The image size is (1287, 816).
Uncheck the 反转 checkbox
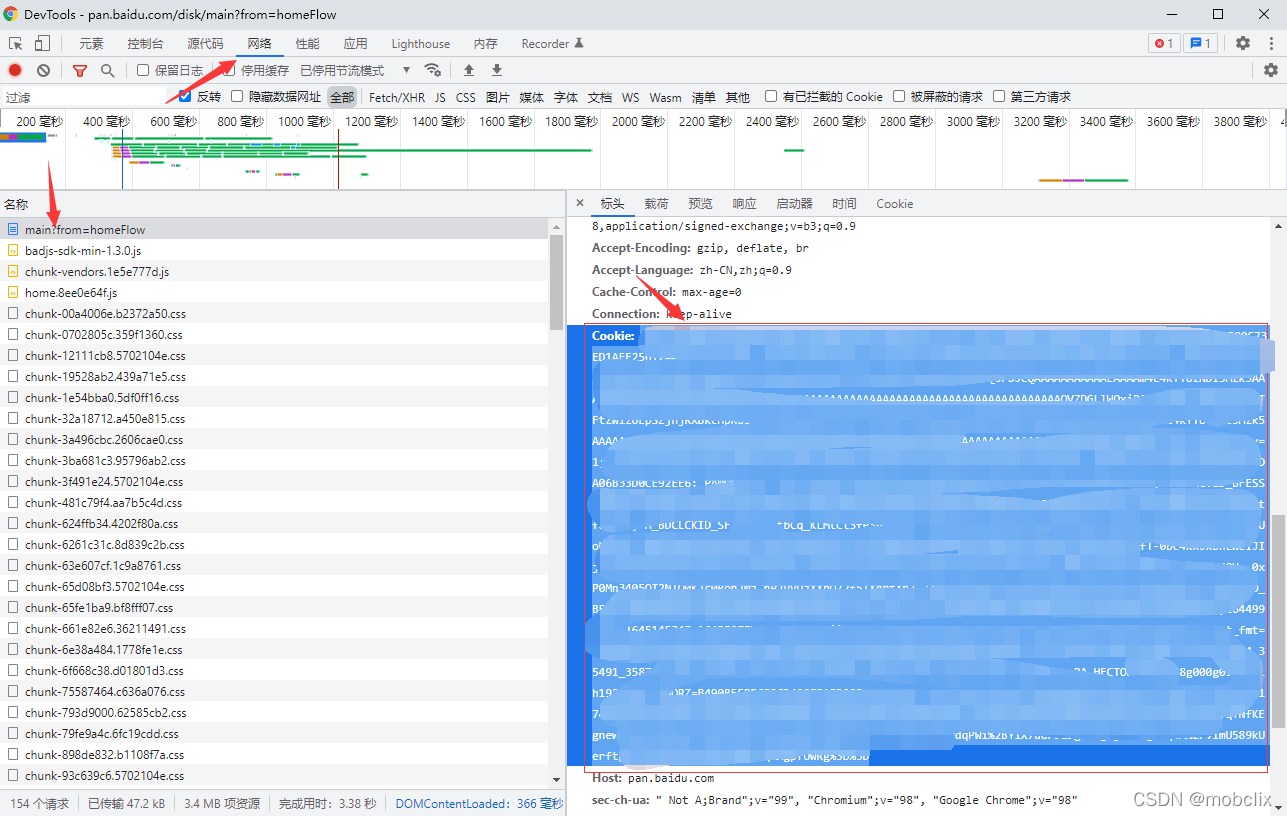coord(185,96)
